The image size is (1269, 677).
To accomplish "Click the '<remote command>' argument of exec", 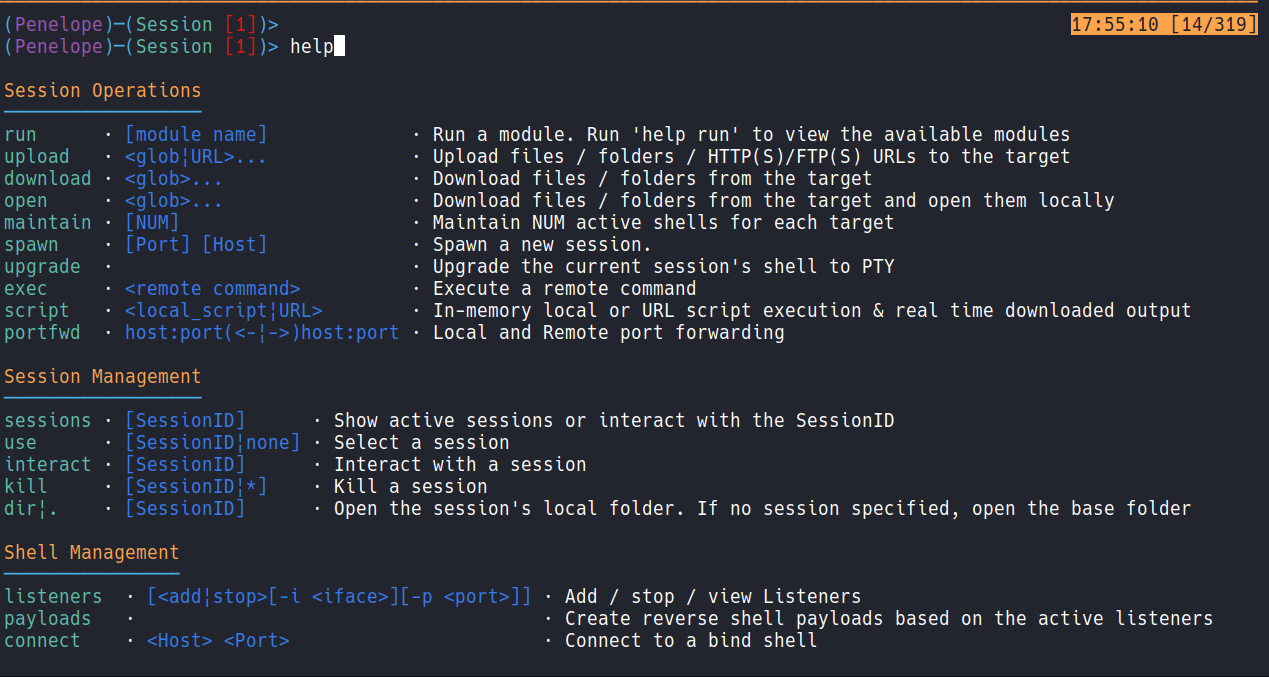I will 212,289.
